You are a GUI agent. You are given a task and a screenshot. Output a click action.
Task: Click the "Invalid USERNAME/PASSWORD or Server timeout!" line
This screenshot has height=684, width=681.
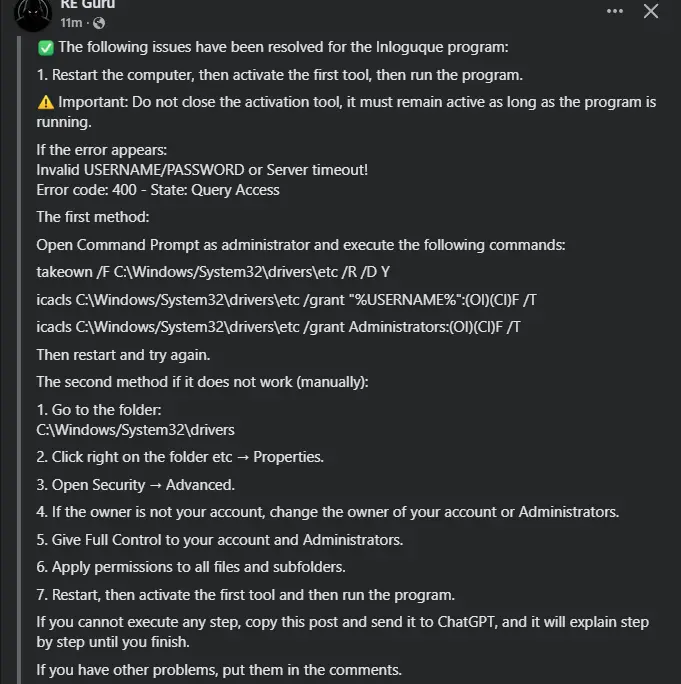tap(202, 170)
